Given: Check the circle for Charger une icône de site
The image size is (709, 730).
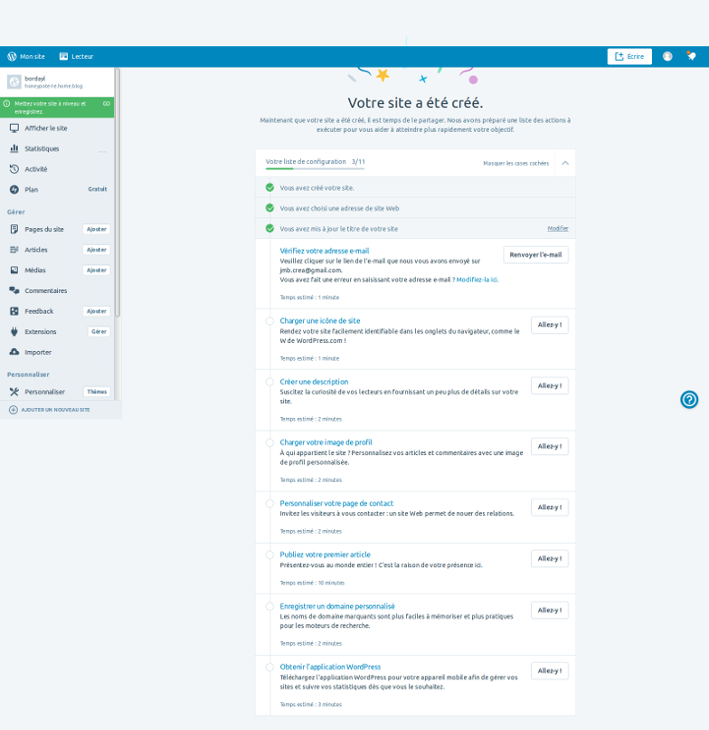Looking at the screenshot, I should pyautogui.click(x=270, y=321).
